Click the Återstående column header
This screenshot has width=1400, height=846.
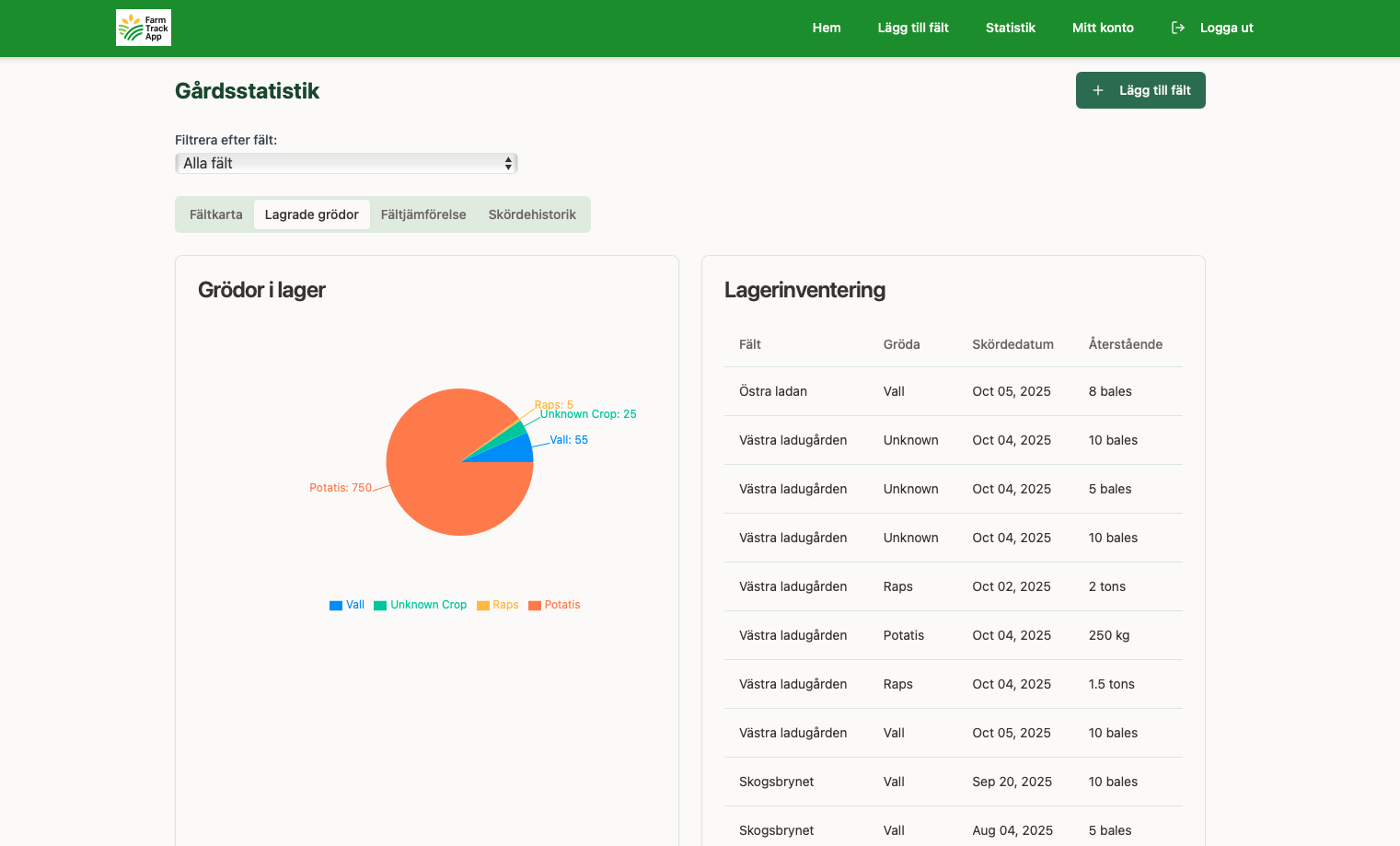coord(1126,344)
